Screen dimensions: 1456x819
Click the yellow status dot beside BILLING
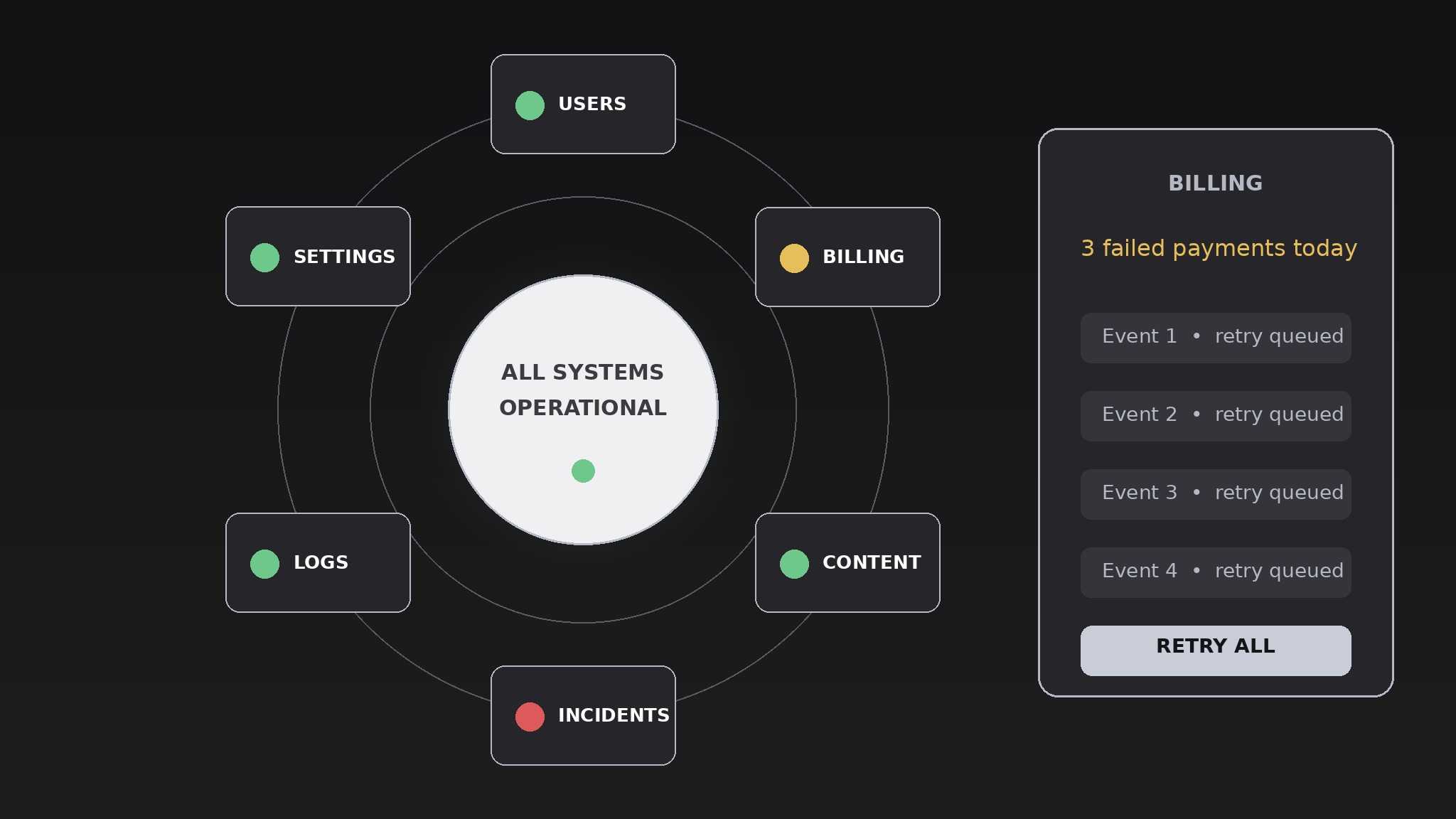pyautogui.click(x=794, y=258)
